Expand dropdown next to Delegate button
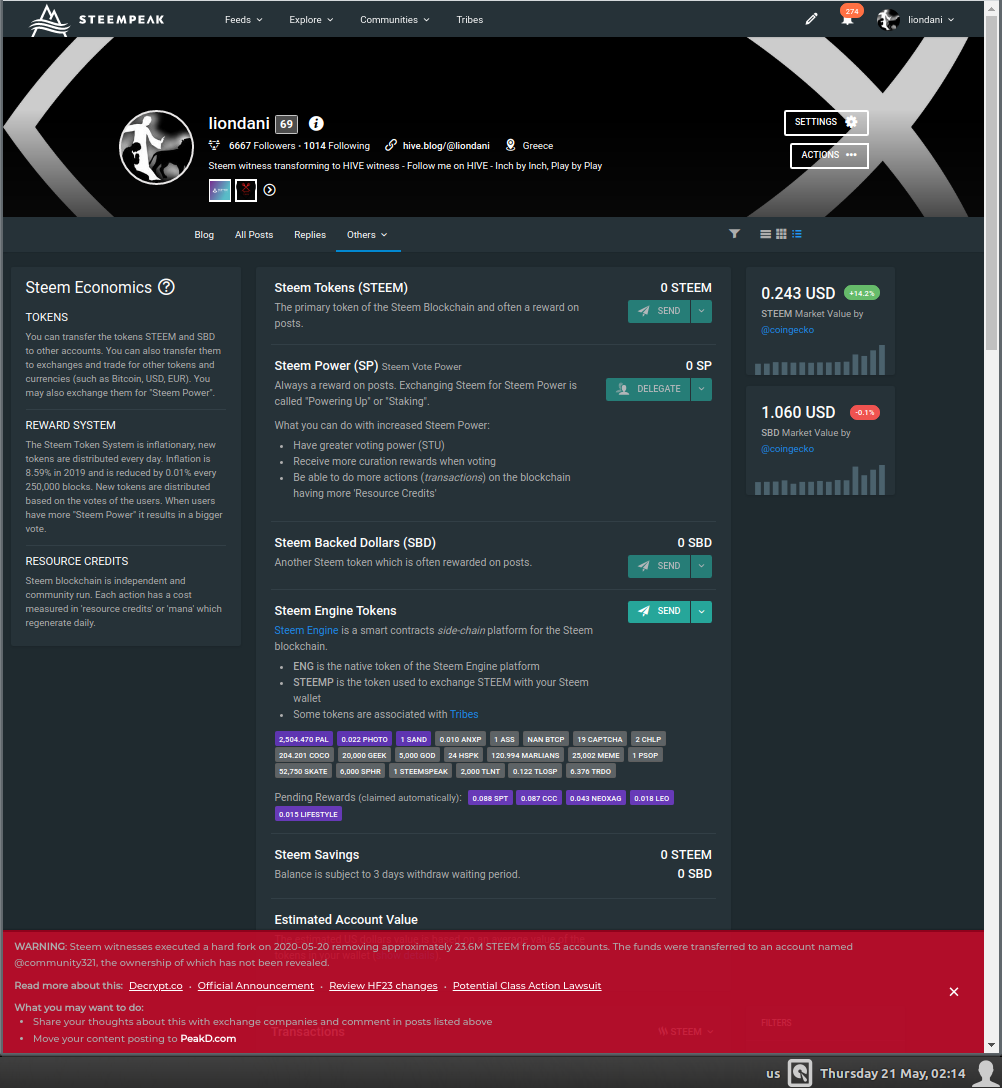The image size is (1002, 1088). 701,389
